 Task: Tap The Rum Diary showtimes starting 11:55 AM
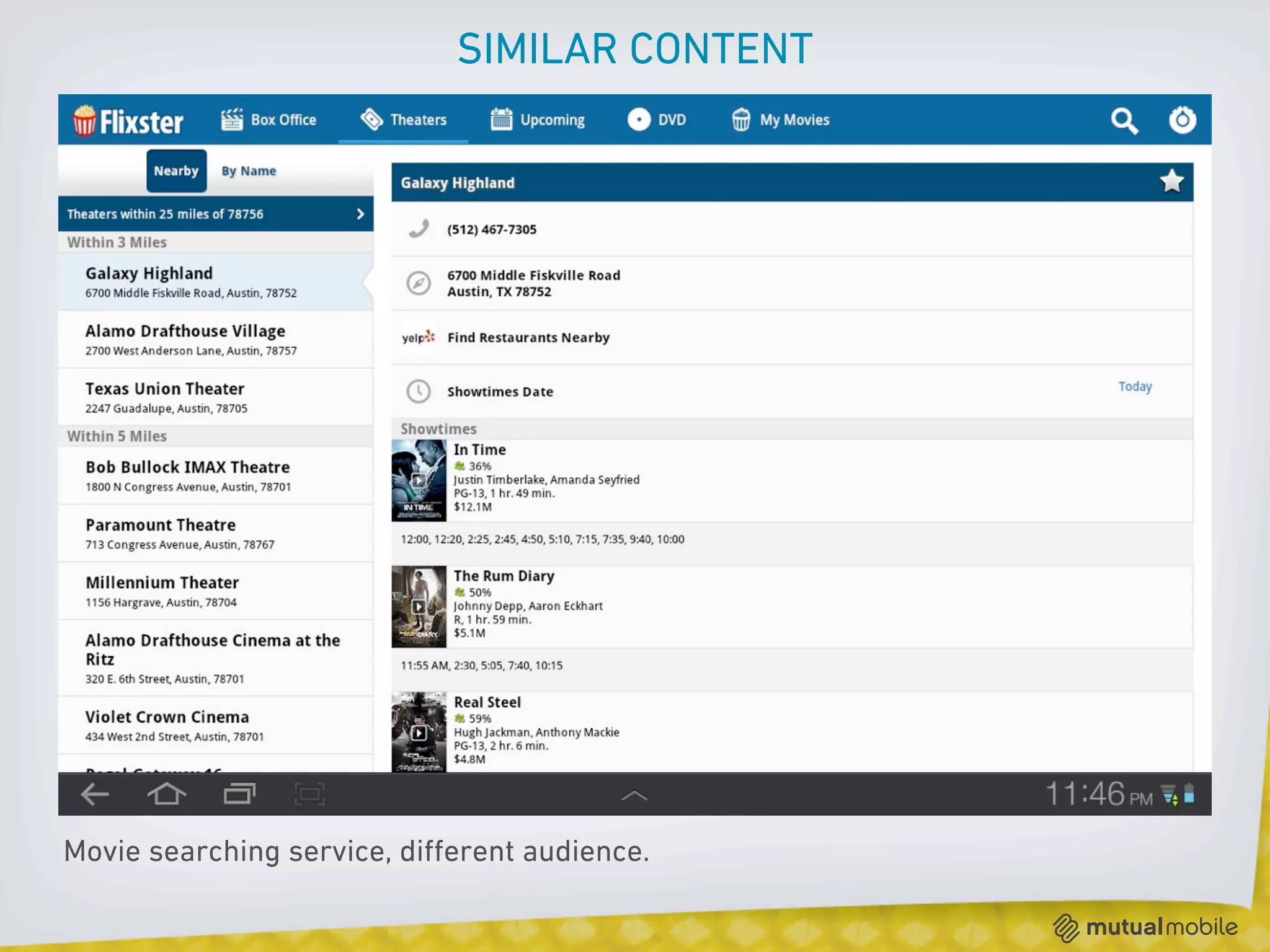[482, 666]
